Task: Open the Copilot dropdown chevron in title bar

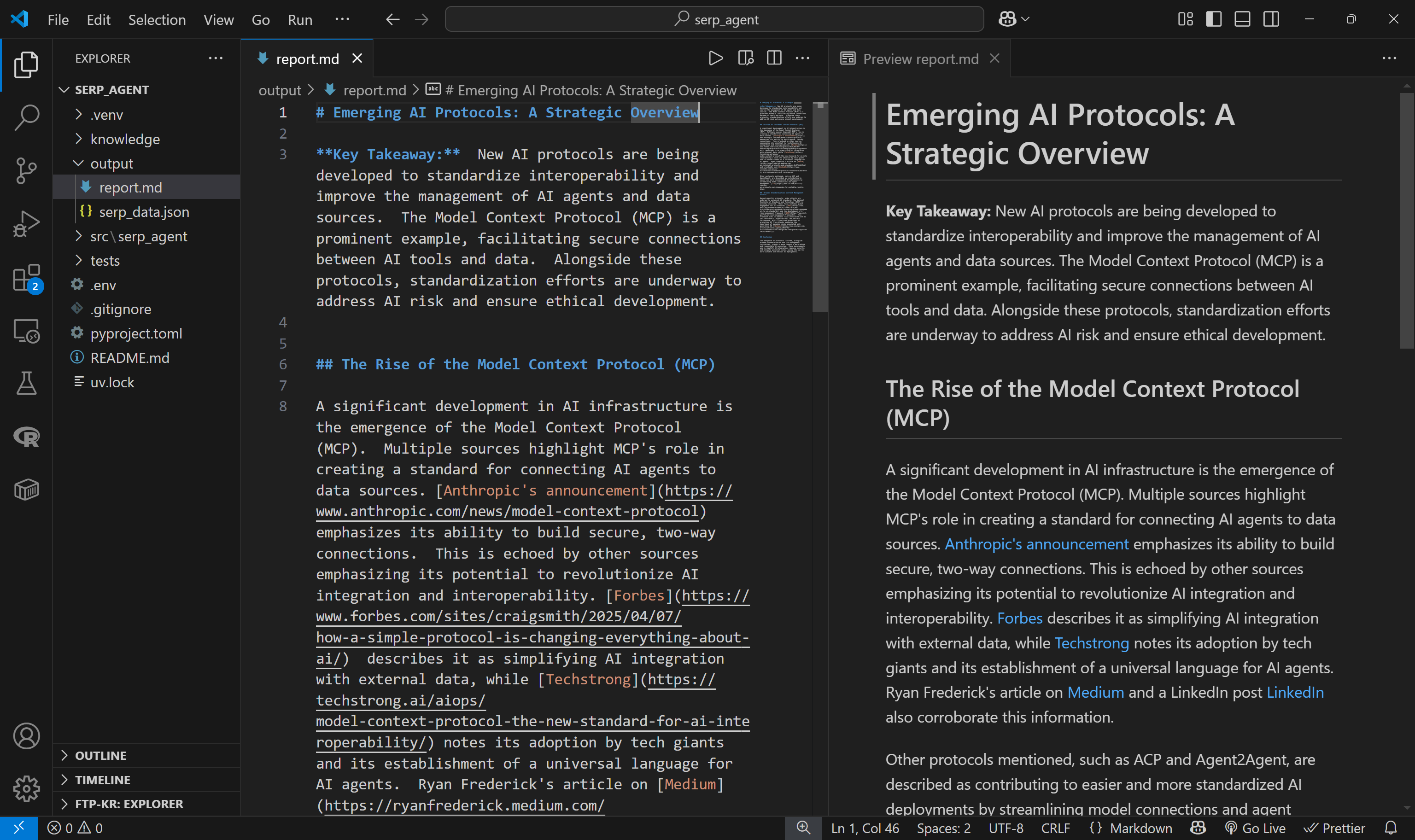Action: (x=1025, y=19)
